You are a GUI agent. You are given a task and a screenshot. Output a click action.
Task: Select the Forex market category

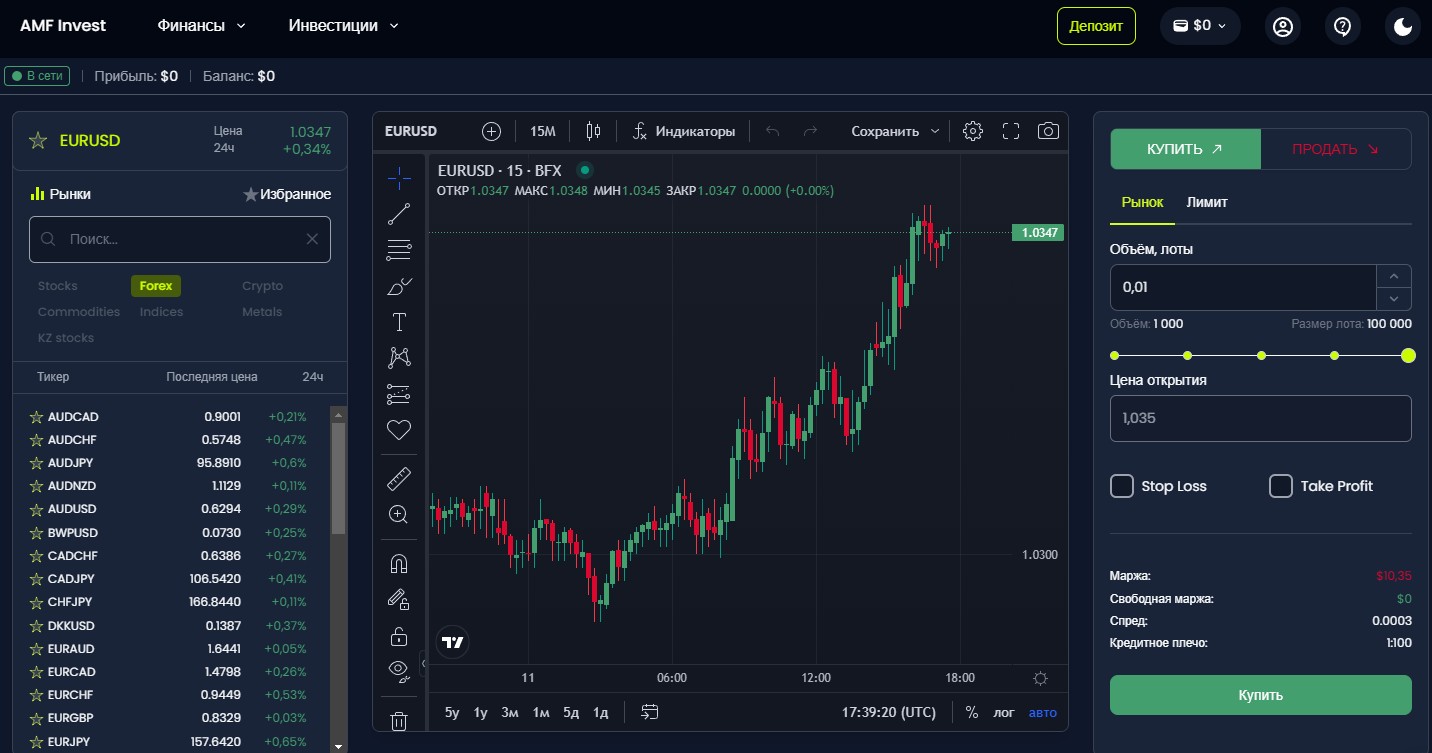coord(156,286)
